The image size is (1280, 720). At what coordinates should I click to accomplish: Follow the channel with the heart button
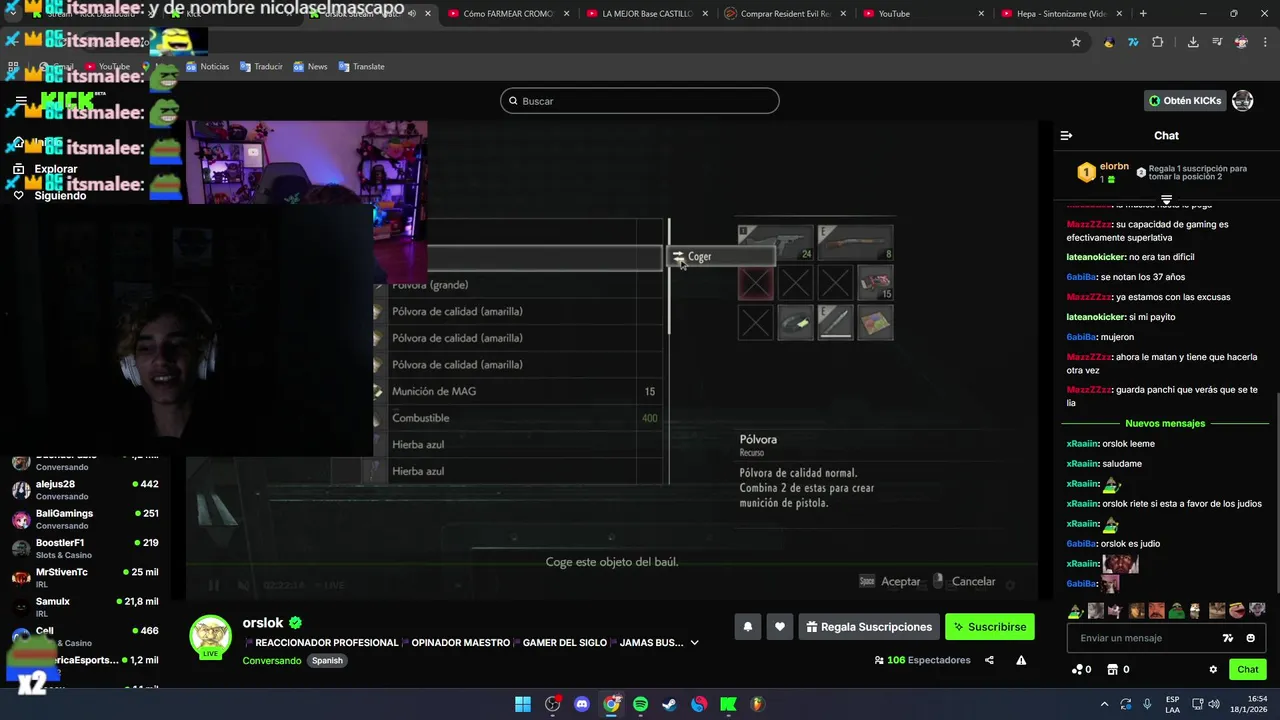780,627
